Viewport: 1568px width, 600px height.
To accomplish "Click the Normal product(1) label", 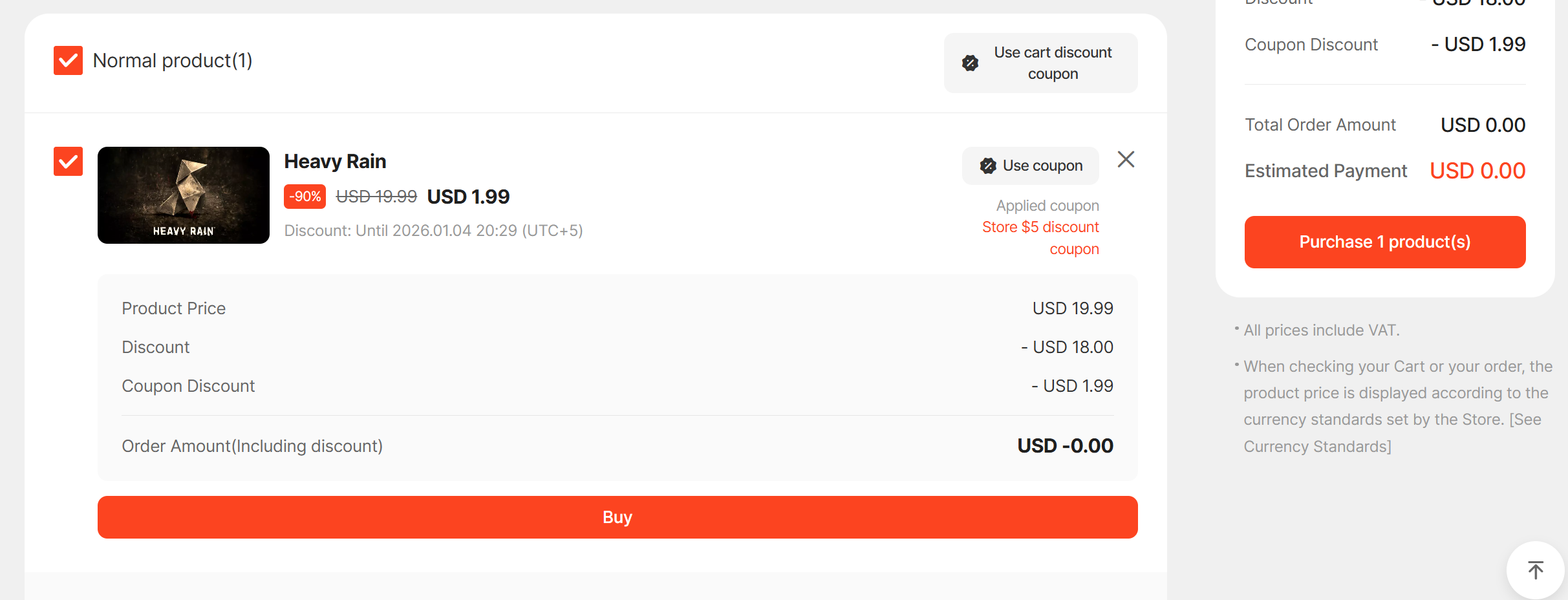I will point(173,61).
